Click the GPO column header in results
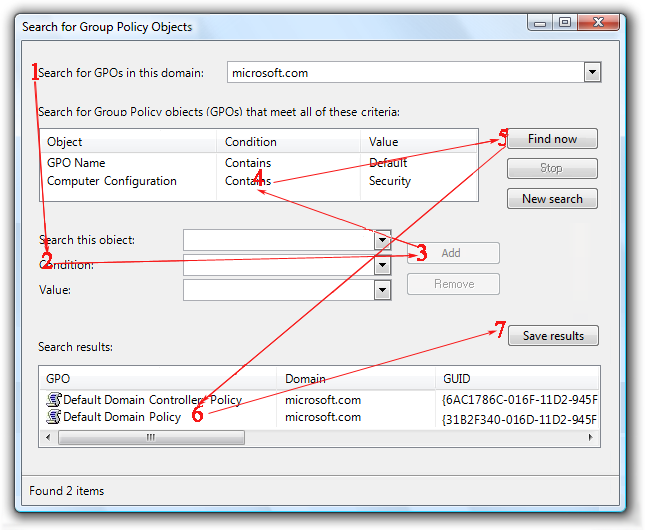Viewport: 645px width, 530px height. (x=158, y=379)
